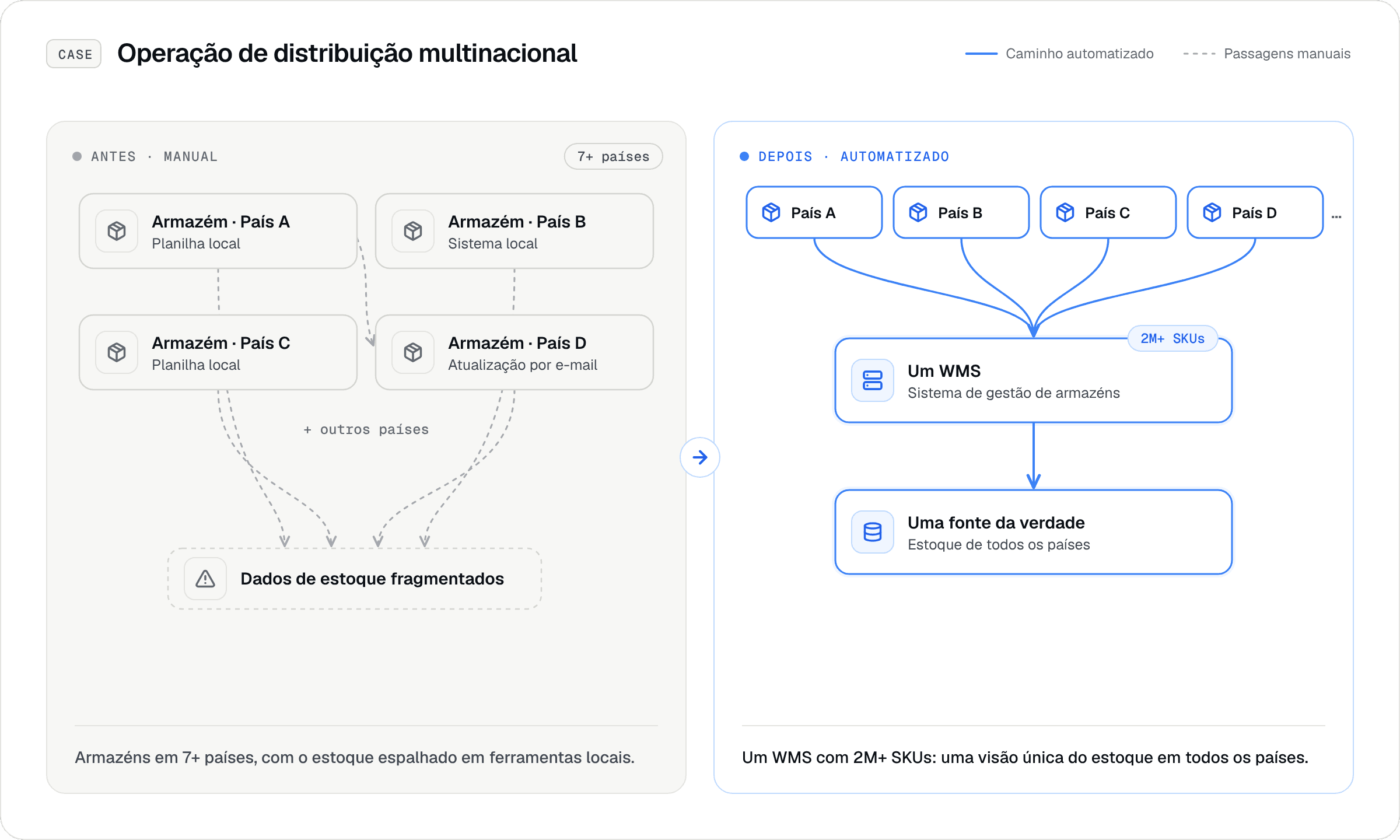Click the cube icon in Armazém País A card
This screenshot has height=840, width=1400.
tap(117, 231)
